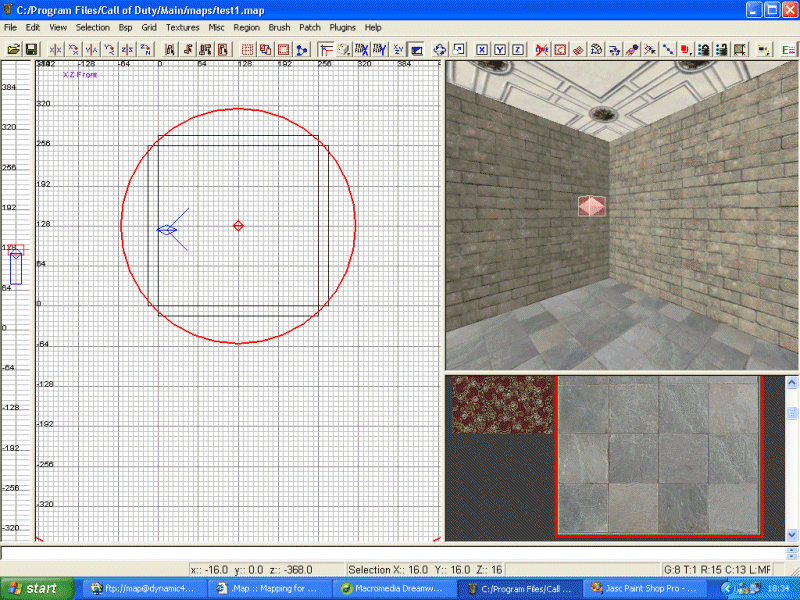Click the TEX flip Y icon
800x600 pixels.
pos(380,49)
